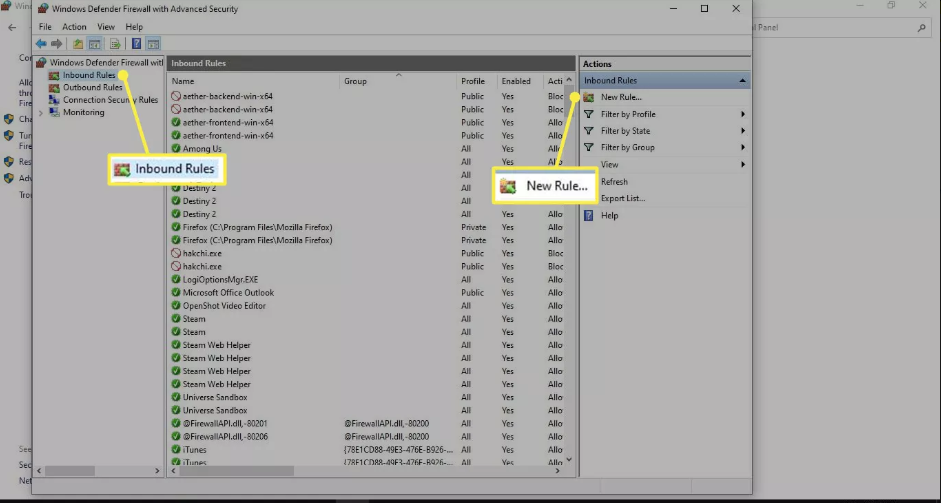Toggle the Show/Hide Console Tree toolbar icon
Screen dimensions: 941x503
[x=94, y=44]
